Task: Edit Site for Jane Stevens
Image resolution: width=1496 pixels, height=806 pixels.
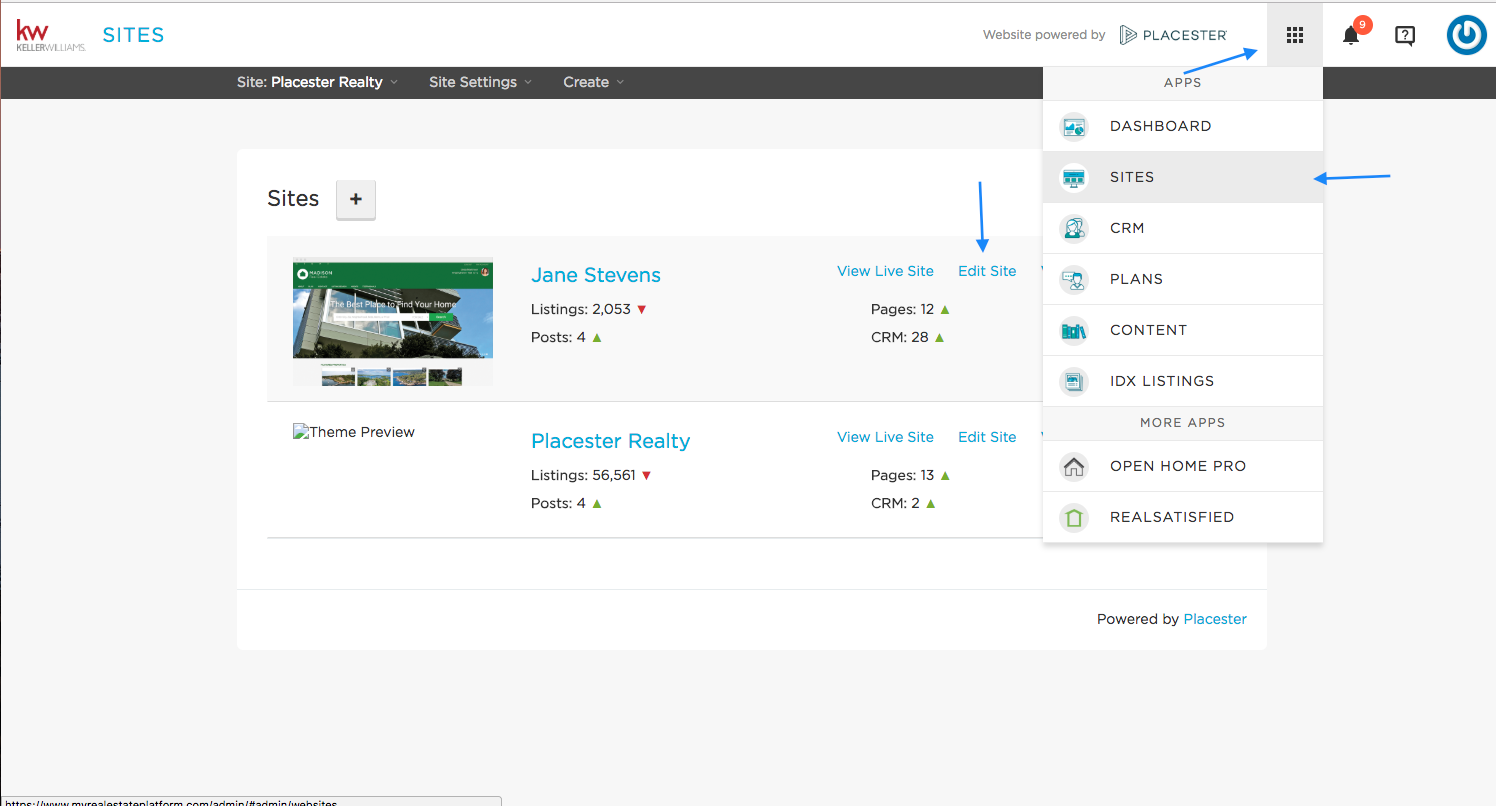Action: (x=987, y=271)
